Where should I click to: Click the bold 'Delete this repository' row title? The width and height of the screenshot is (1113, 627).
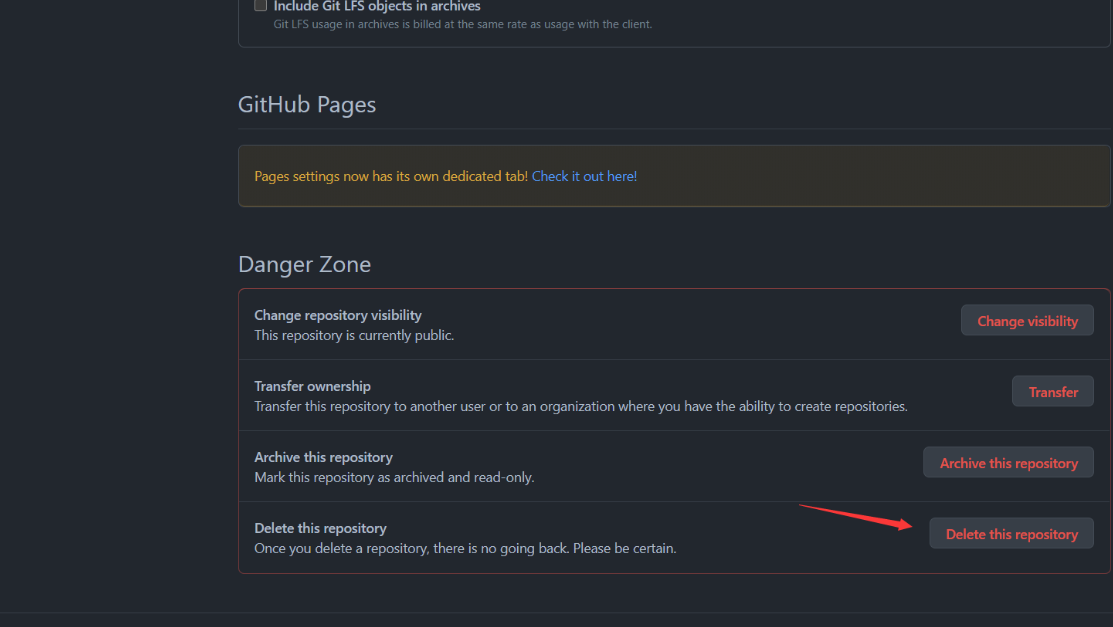pyautogui.click(x=320, y=528)
